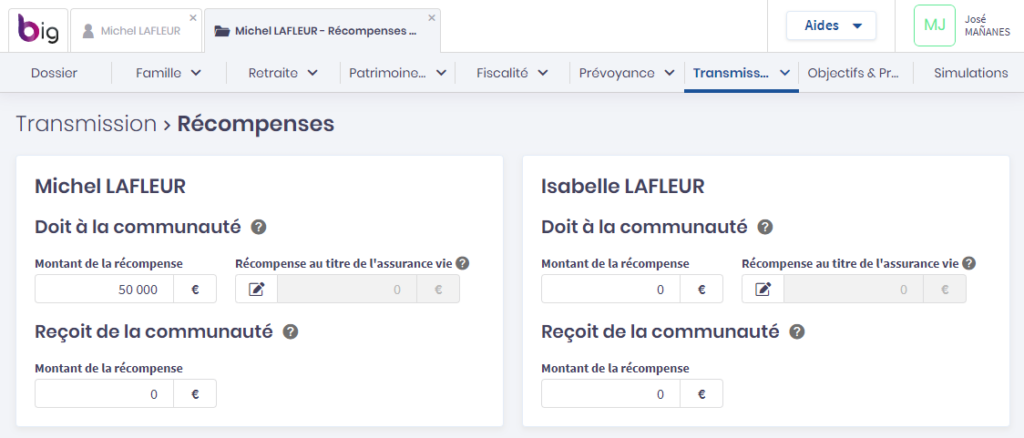Show help for Isabelle's Reçoit de la communauté
1024x438 pixels.
797,332
